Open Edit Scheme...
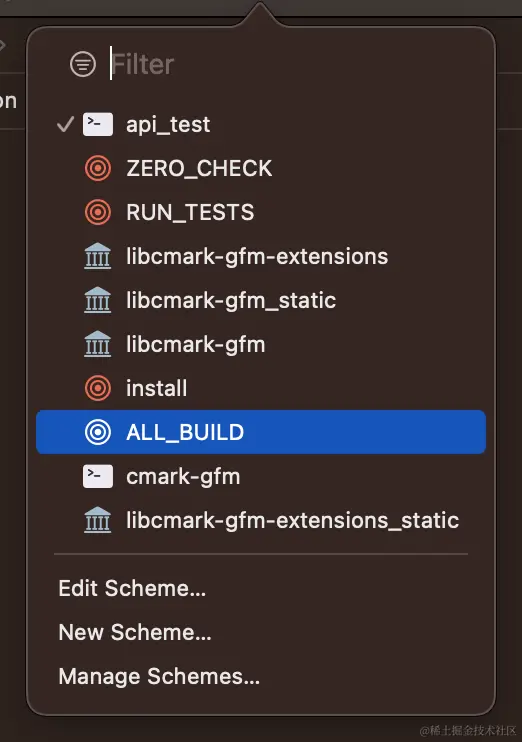The image size is (522, 742). pyautogui.click(x=133, y=588)
